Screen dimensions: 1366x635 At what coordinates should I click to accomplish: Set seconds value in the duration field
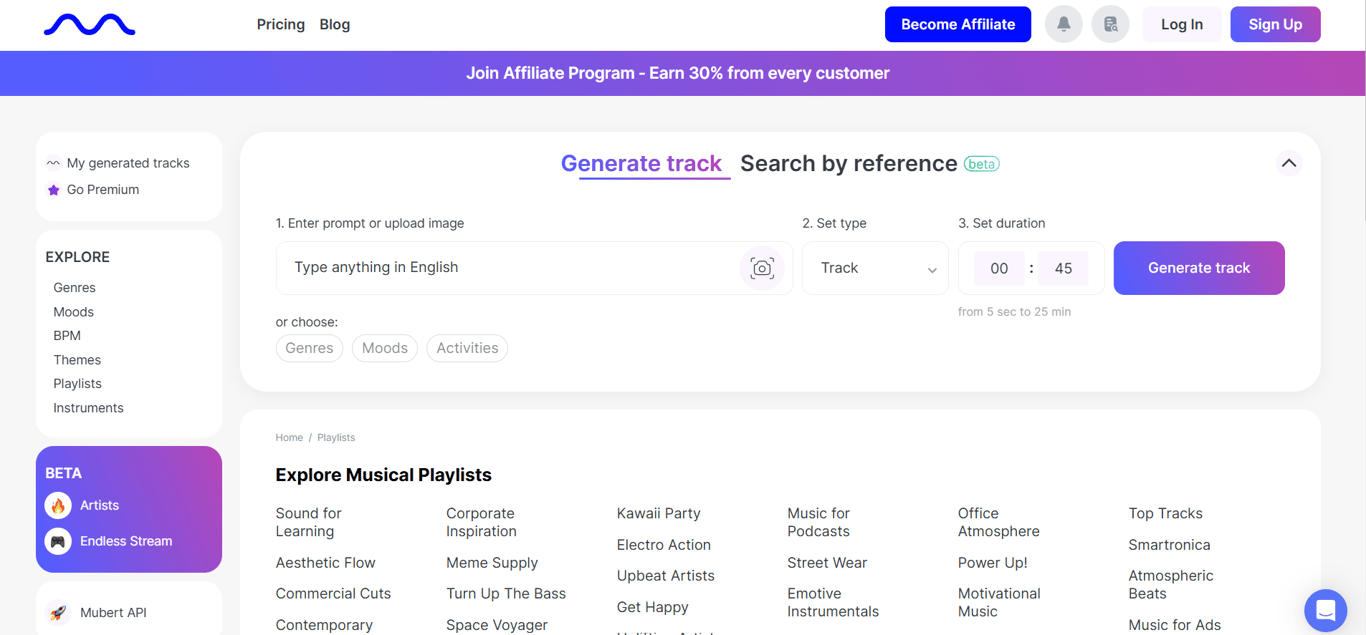click(x=1063, y=268)
